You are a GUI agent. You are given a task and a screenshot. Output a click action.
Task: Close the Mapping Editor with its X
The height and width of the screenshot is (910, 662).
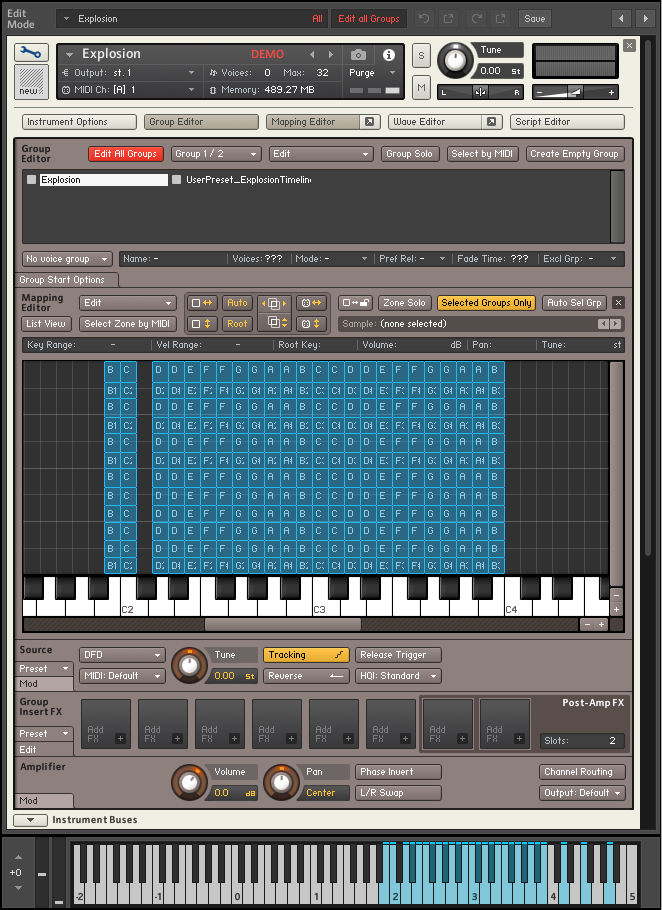coord(618,303)
